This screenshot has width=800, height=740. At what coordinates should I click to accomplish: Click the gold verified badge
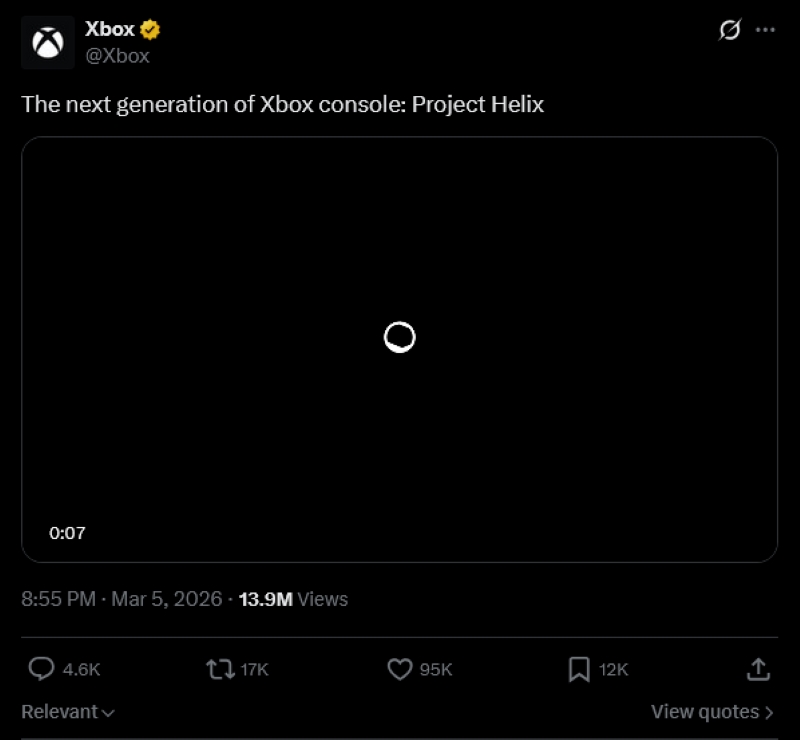click(x=151, y=30)
